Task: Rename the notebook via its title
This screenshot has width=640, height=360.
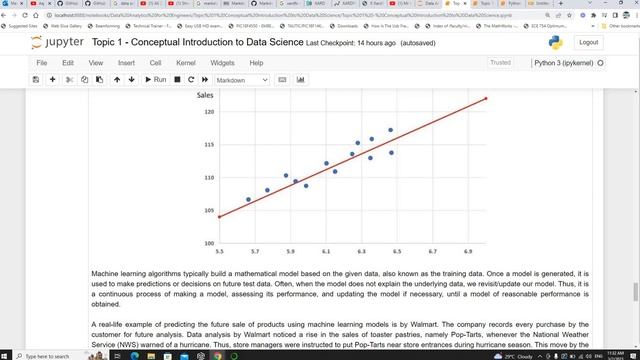Action: pos(198,42)
